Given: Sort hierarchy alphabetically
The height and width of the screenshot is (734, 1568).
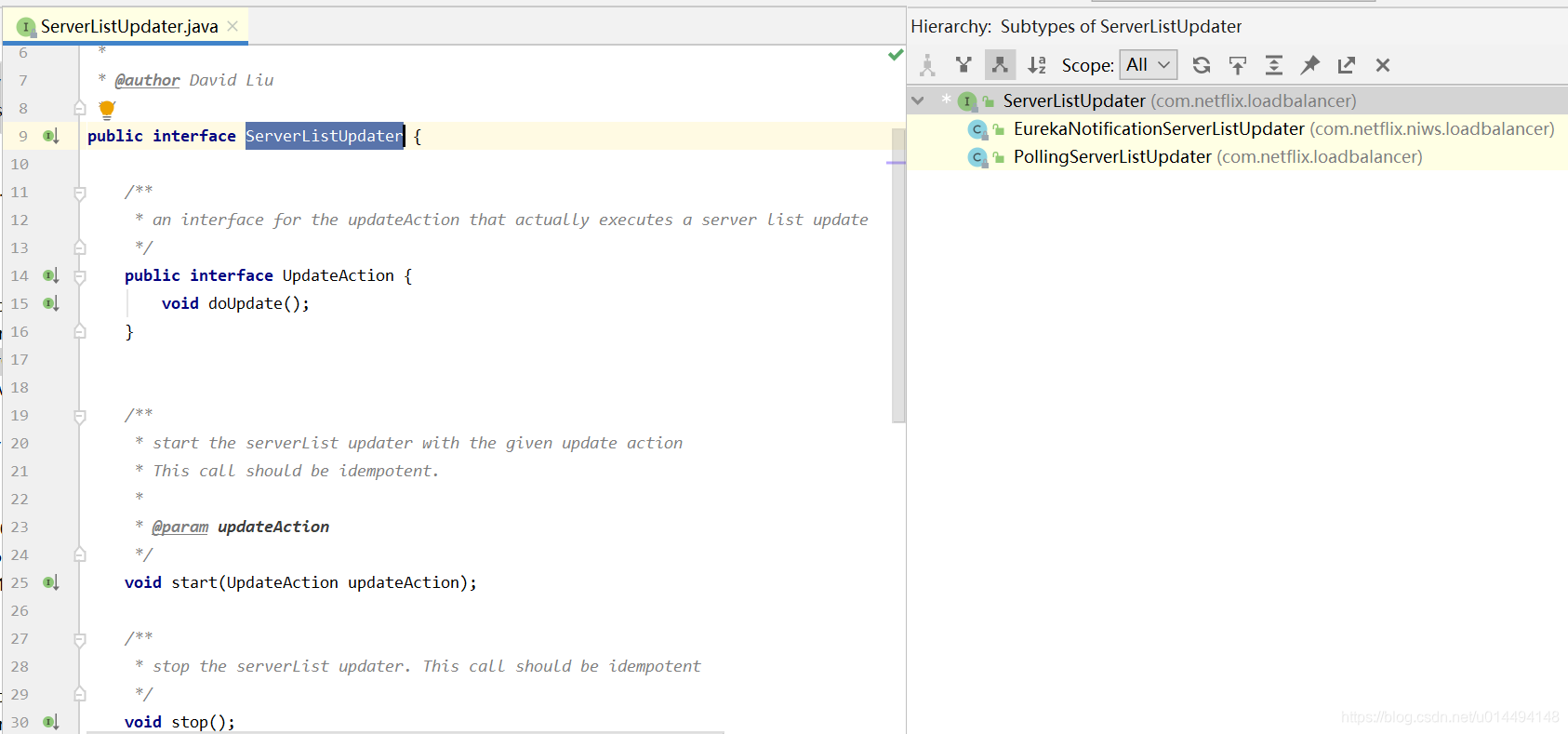Looking at the screenshot, I should tap(1037, 65).
